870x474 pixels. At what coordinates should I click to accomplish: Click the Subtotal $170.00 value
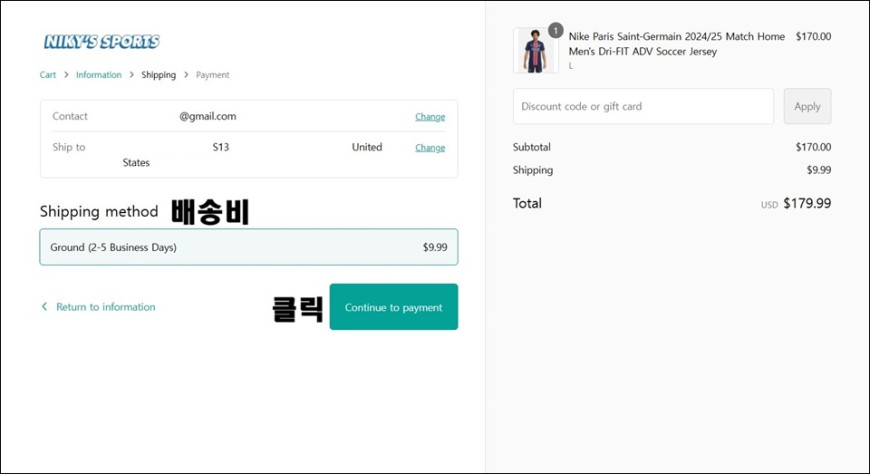813,147
